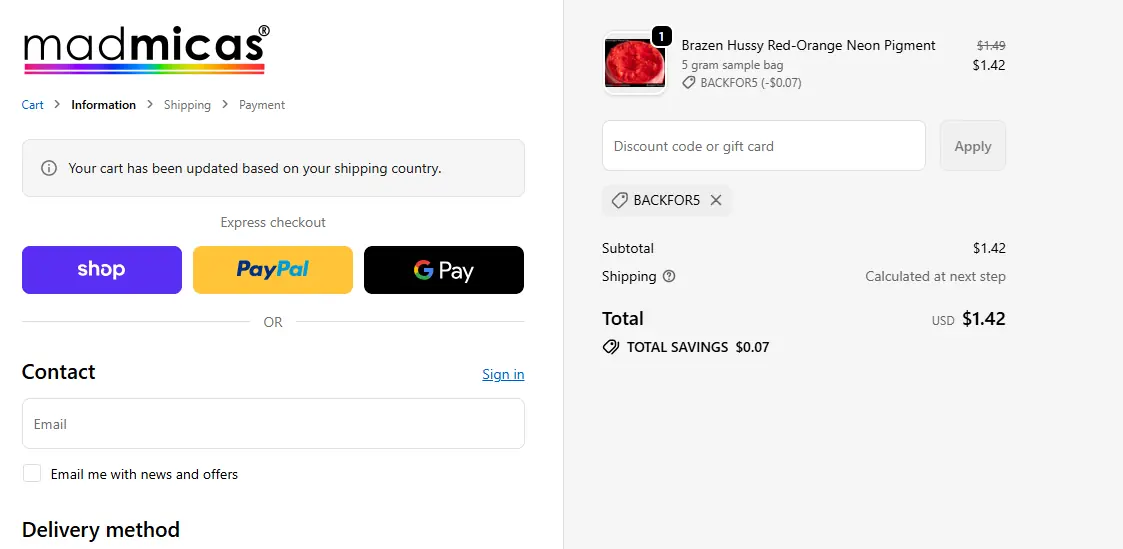
Task: Select the Shipping breadcrumb step
Action: 187,105
